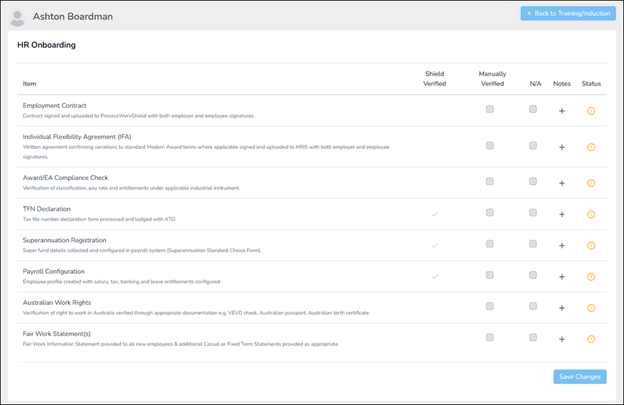Open the status icon for Individual Flexibility Agreement
Image resolution: width=624 pixels, height=405 pixels.
(591, 147)
